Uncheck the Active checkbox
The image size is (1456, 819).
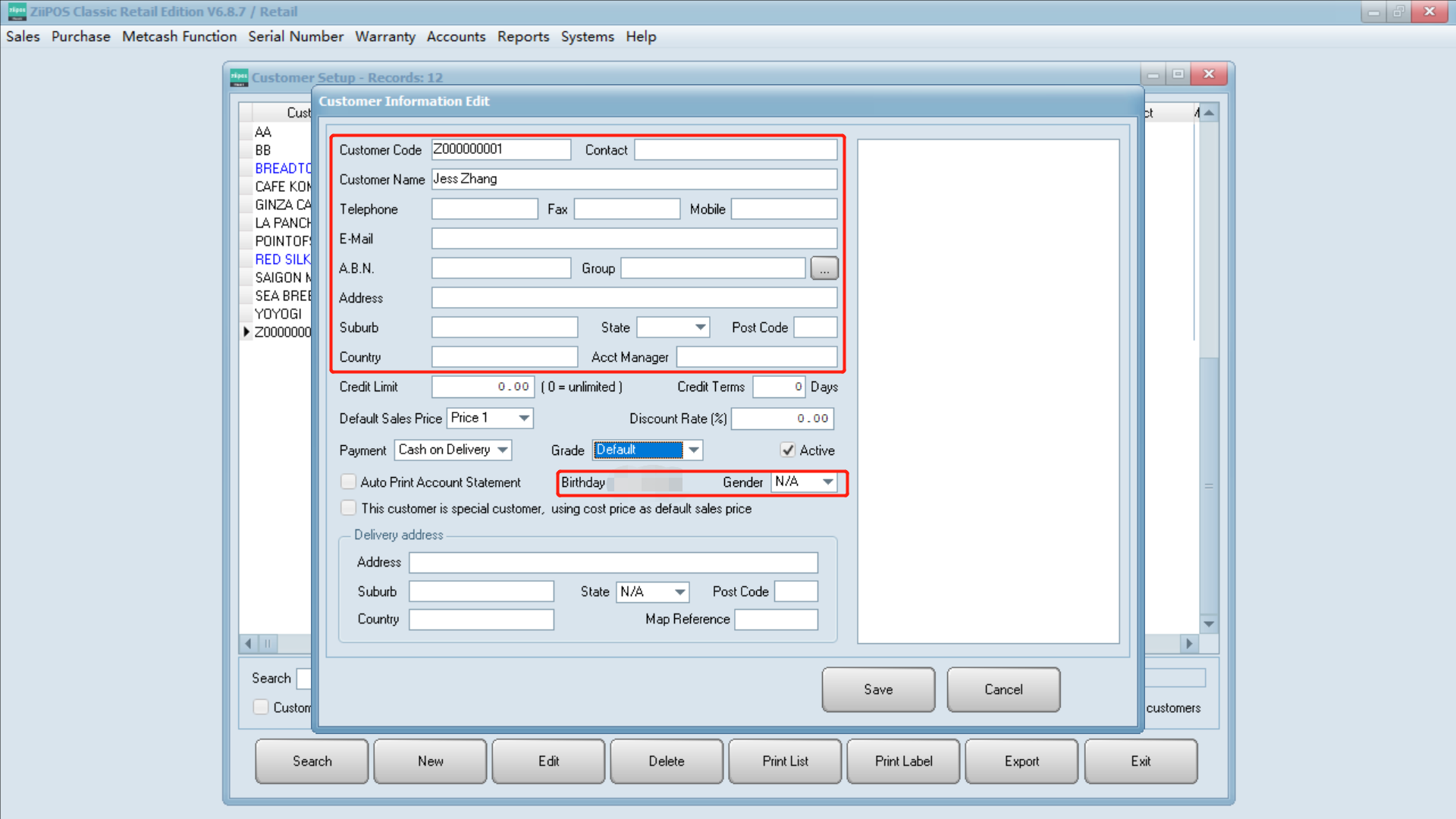788,450
